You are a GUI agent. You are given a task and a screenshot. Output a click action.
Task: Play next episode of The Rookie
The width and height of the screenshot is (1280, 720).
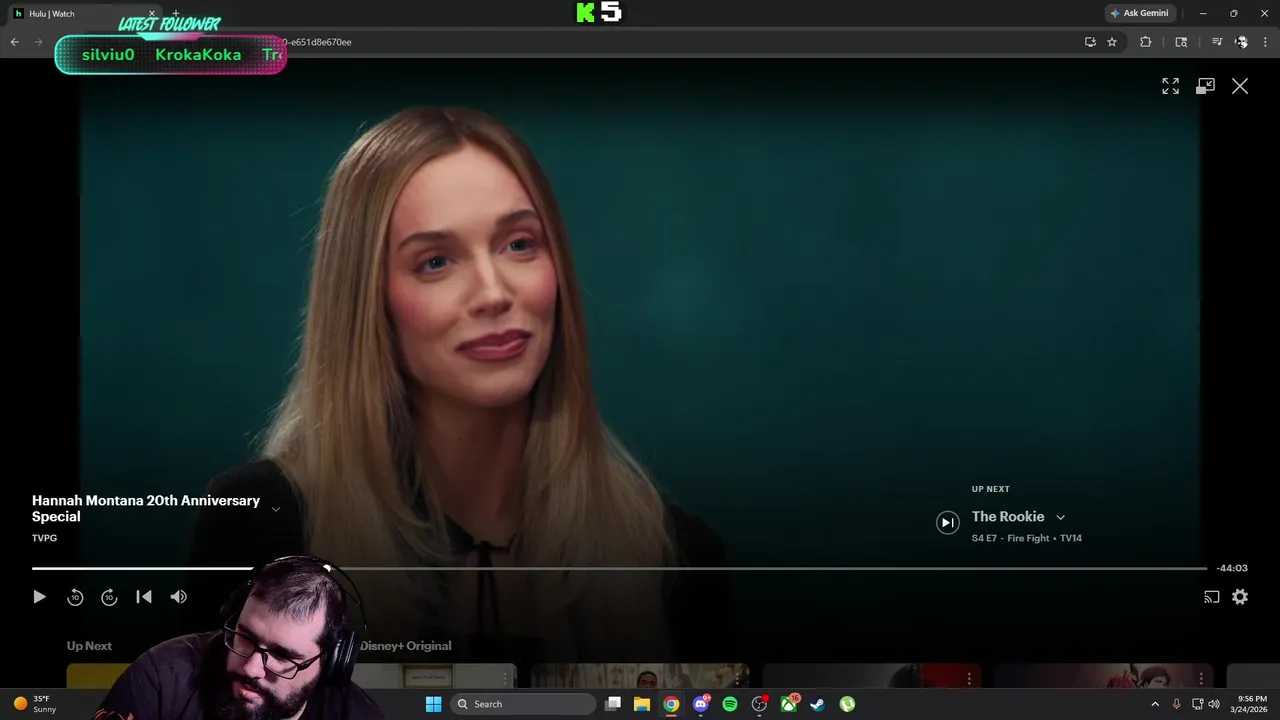coord(948,522)
